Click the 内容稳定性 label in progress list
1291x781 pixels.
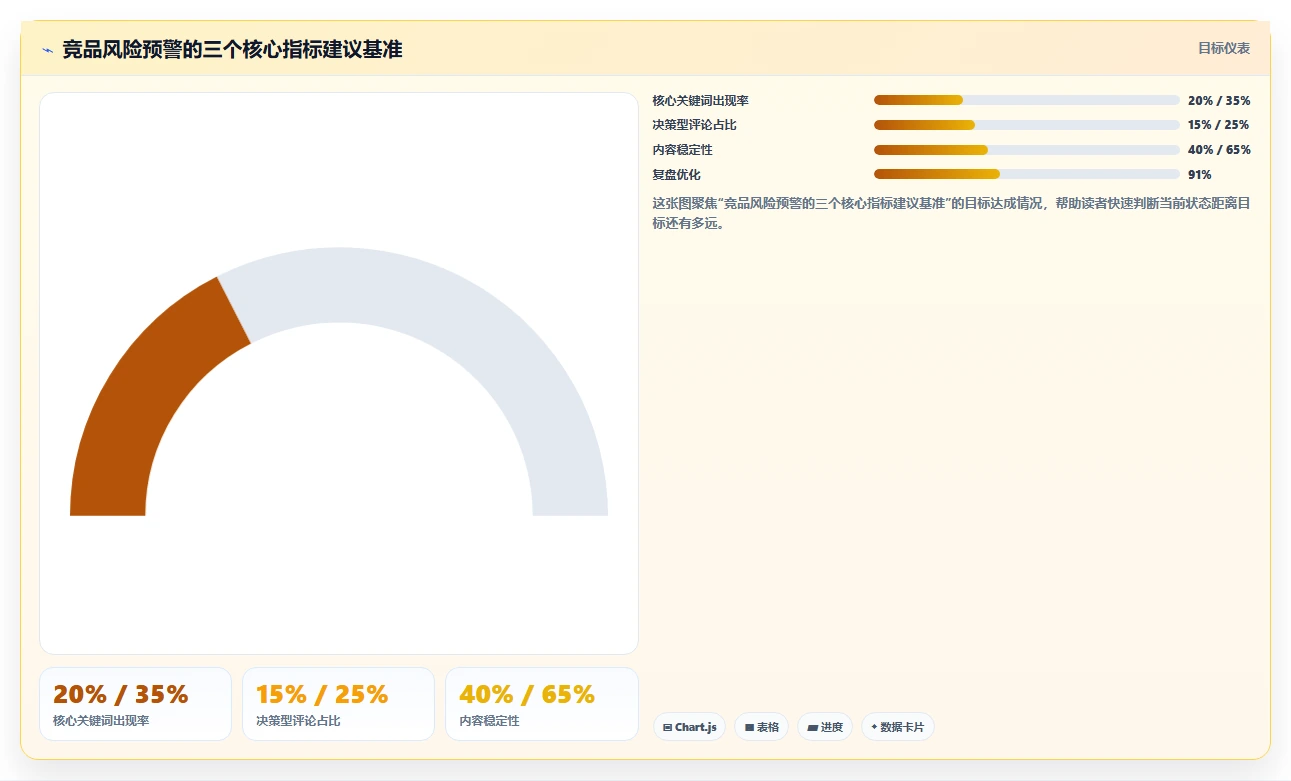click(x=683, y=150)
